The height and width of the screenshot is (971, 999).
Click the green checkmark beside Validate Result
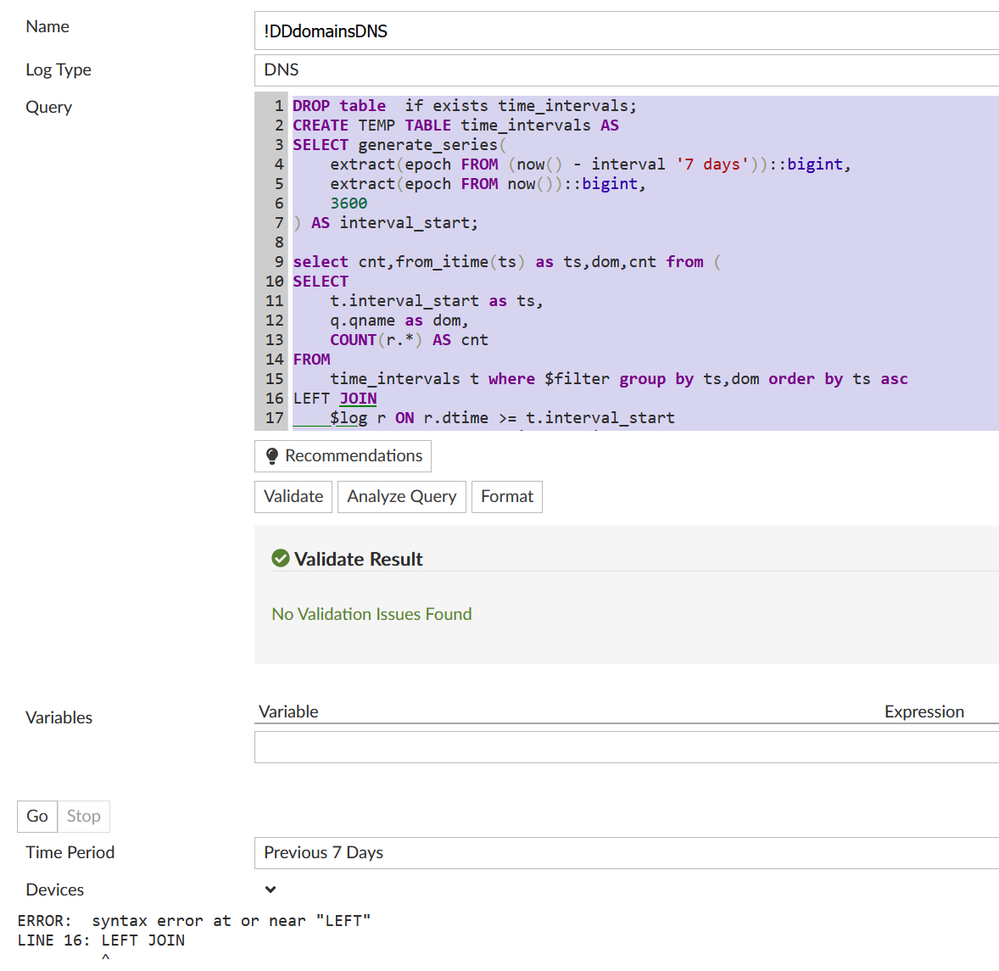(281, 558)
